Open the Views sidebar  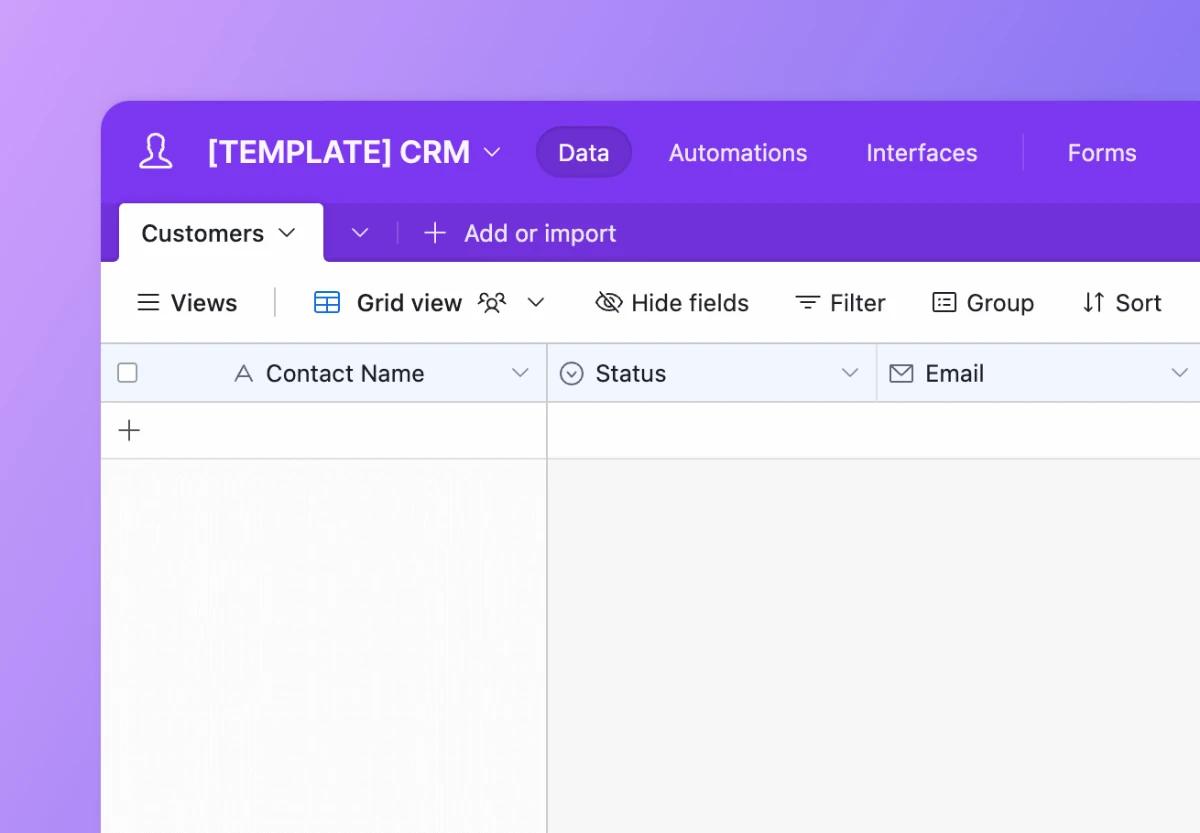pyautogui.click(x=187, y=302)
